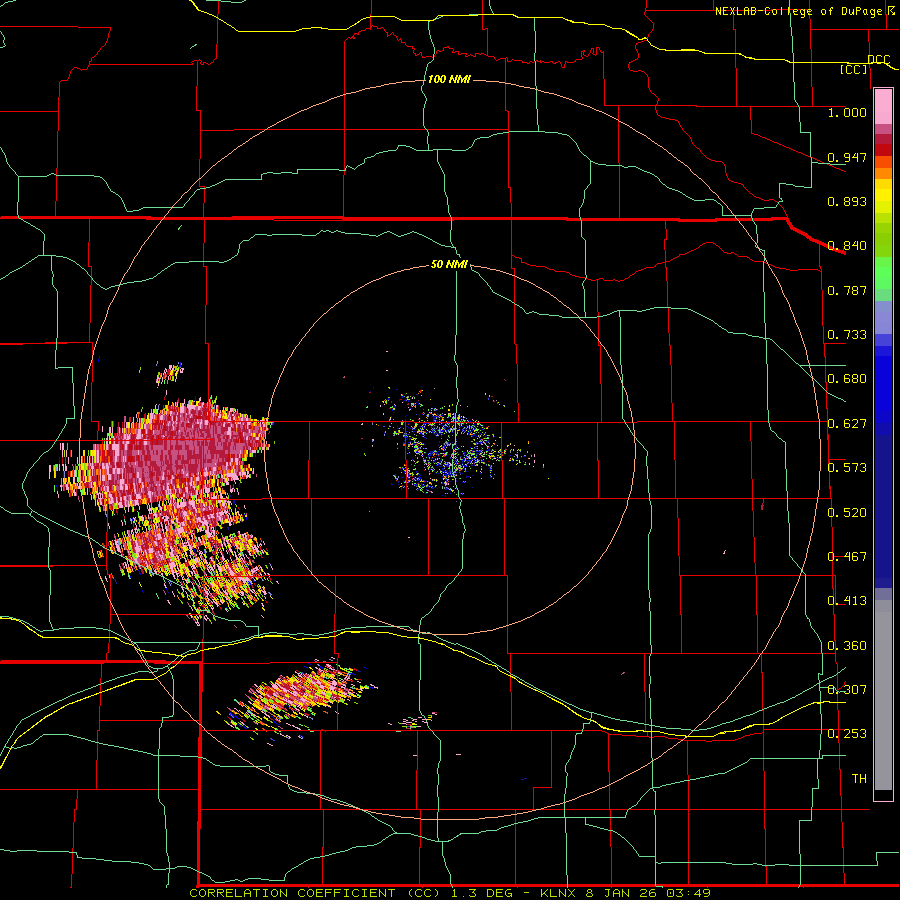Screen dimensions: 900x900
Task: Click the 0.733 color scale value
Action: (x=847, y=335)
